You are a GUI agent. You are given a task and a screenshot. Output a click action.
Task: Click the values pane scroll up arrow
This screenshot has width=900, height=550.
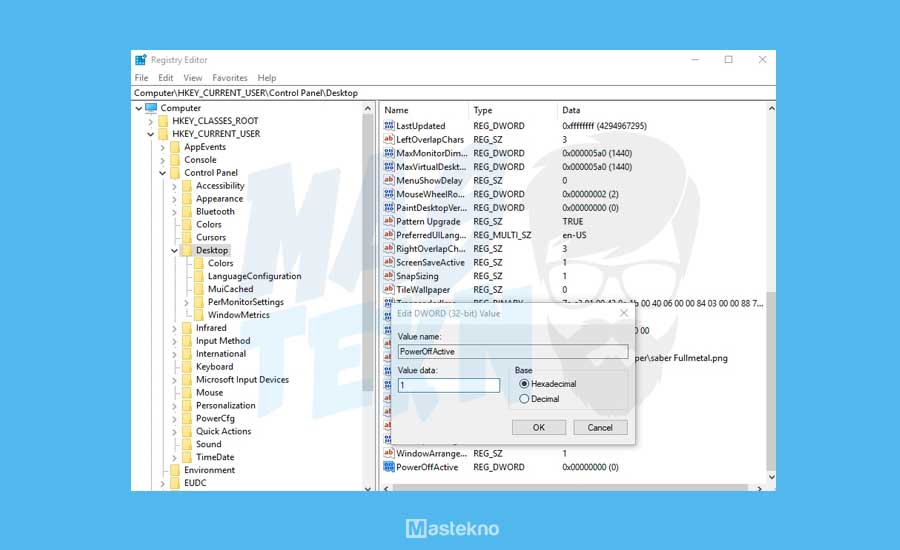(771, 108)
